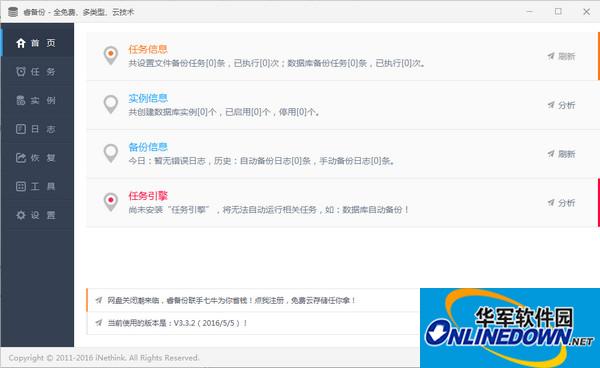The height and width of the screenshot is (368, 600).
Task: Click the 任务信息 heading
Action: click(148, 49)
